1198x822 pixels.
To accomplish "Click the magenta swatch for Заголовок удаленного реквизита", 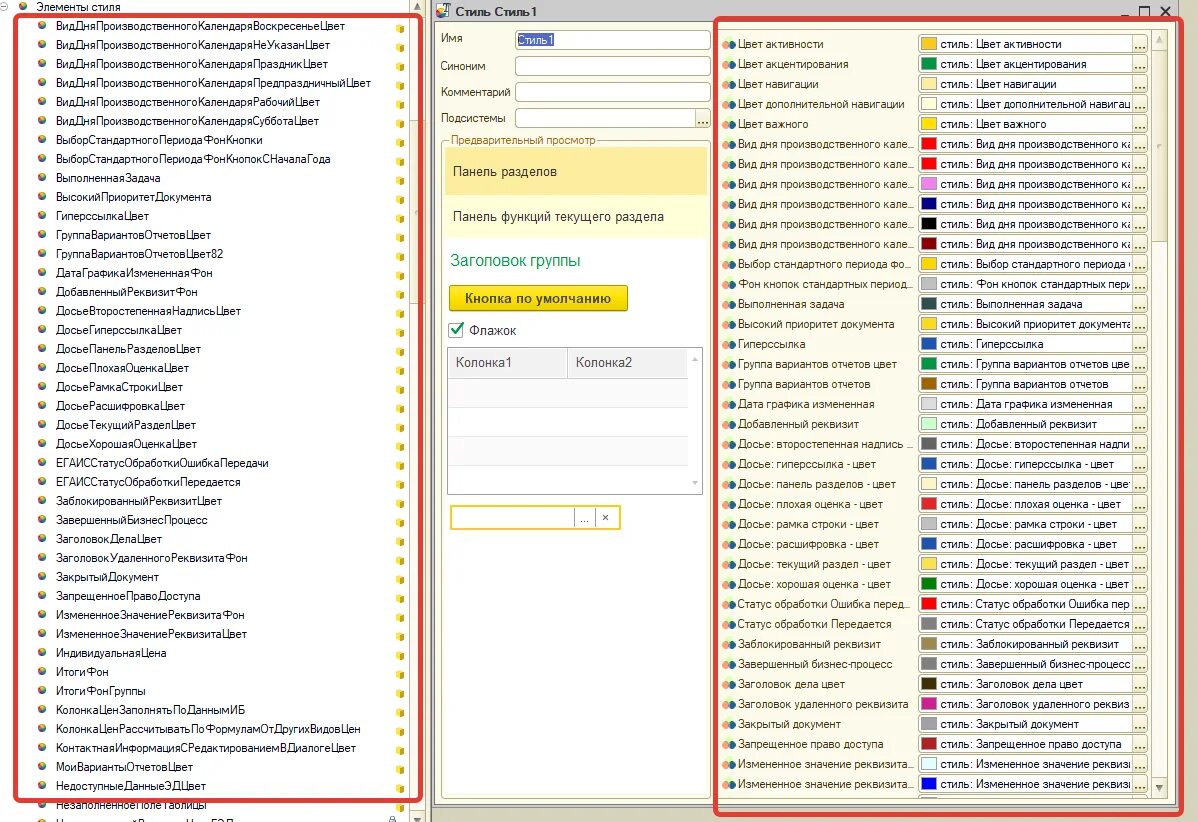I will [928, 704].
